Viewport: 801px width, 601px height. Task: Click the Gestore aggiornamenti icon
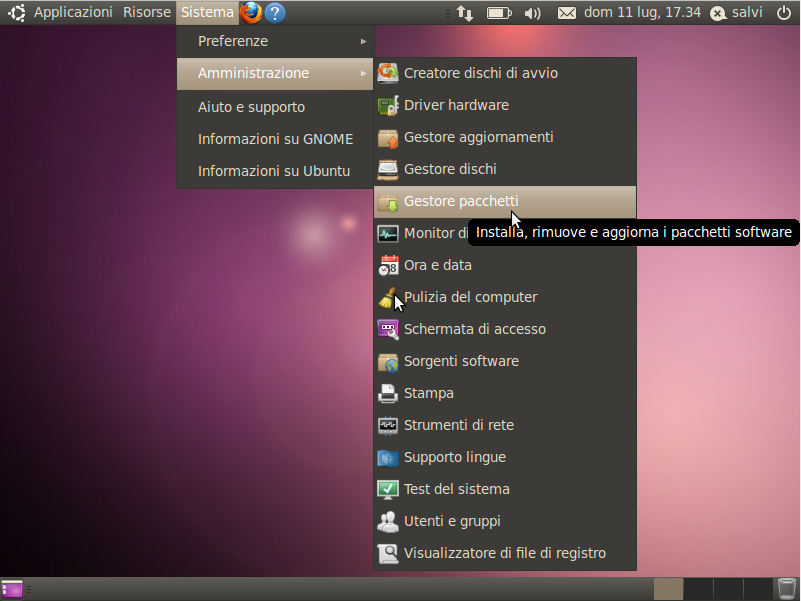pos(388,137)
